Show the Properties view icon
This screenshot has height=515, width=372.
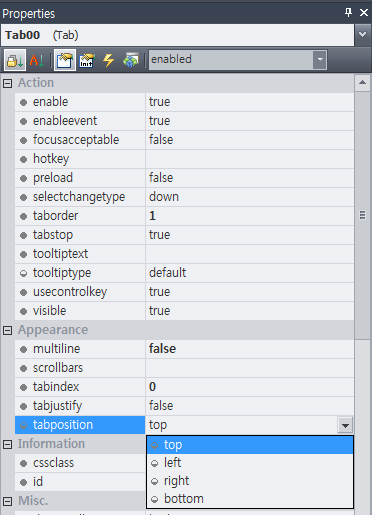coord(65,60)
